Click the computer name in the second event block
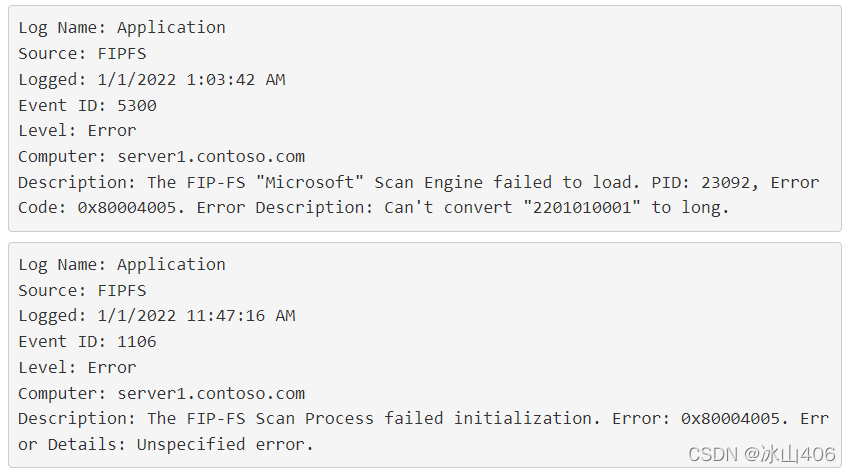851x473 pixels. point(211,394)
